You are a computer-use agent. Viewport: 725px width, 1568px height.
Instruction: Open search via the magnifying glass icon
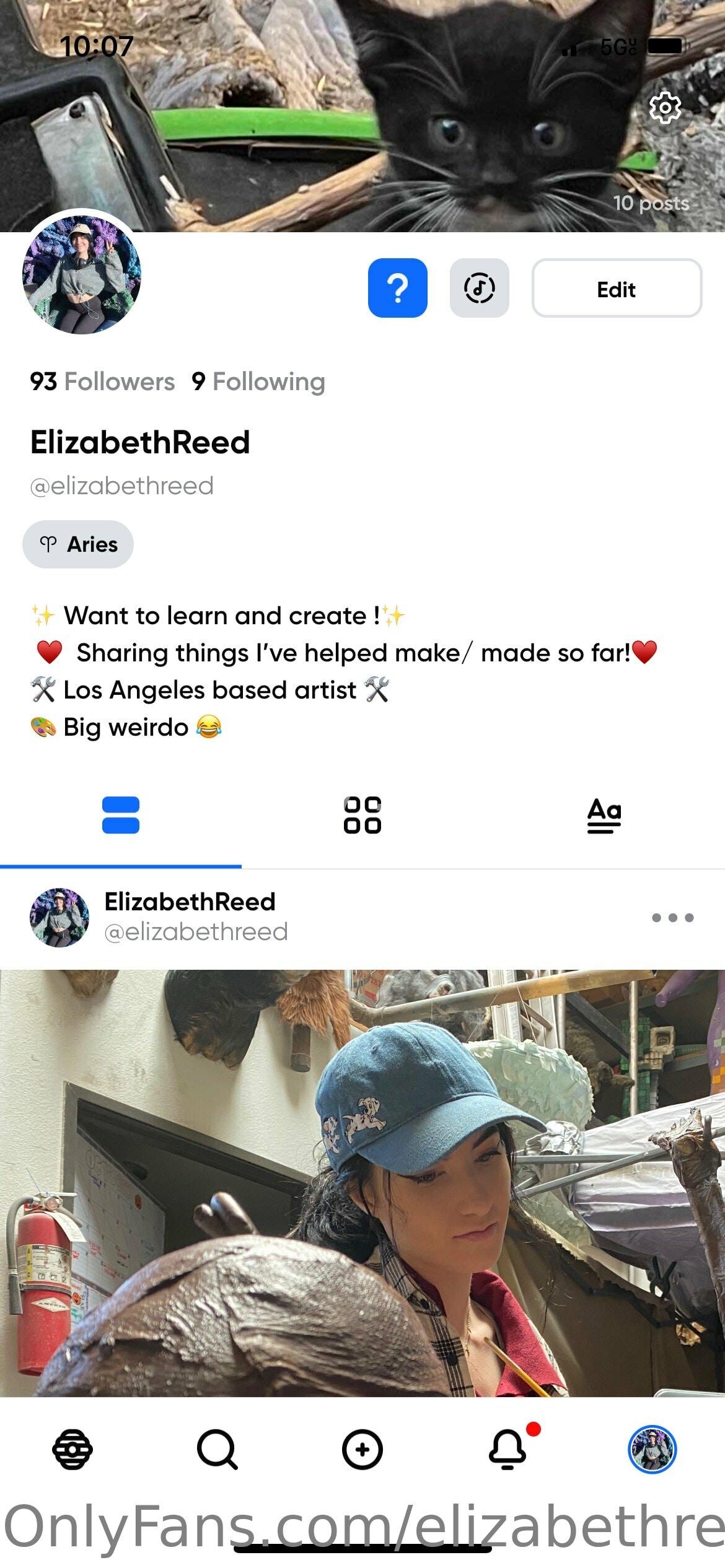coord(217,1450)
